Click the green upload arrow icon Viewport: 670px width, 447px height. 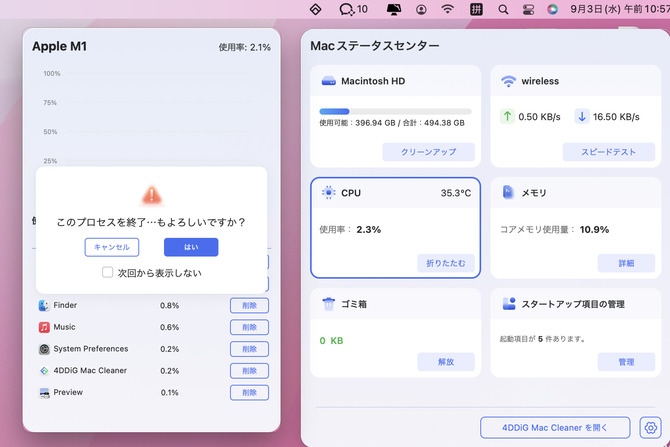pos(507,116)
